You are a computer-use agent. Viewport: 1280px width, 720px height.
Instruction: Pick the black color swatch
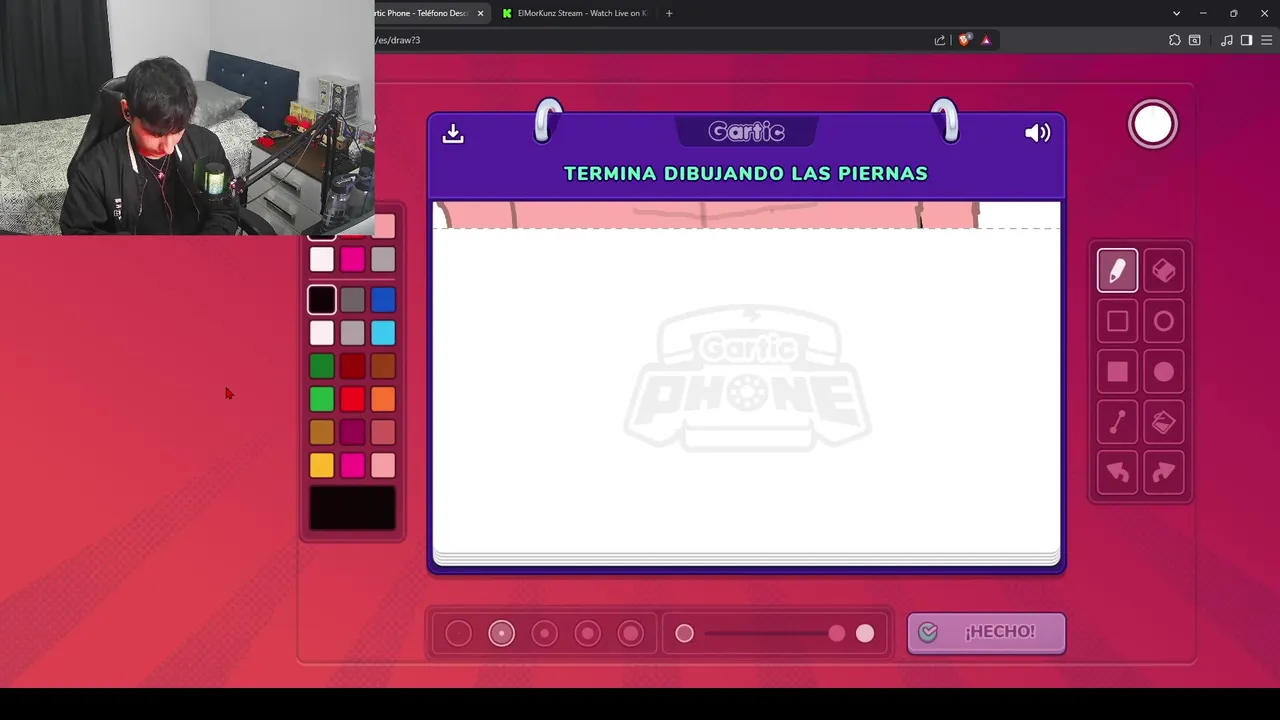click(x=322, y=300)
